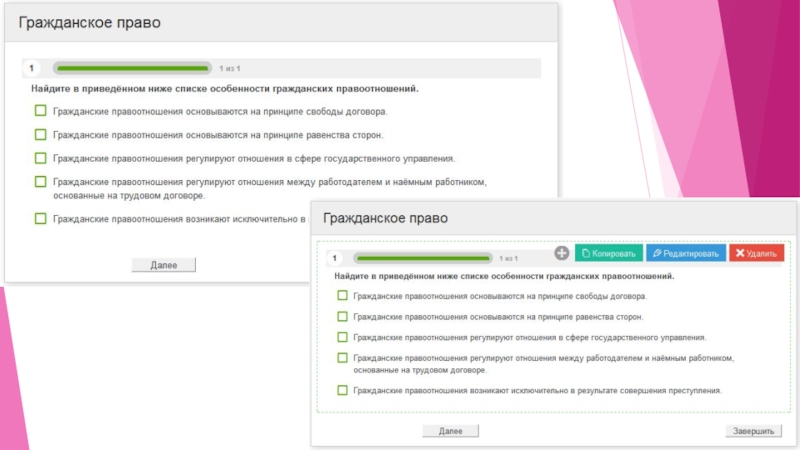Click the plus add icon in front window
Viewport: 800px width, 450px height.
click(561, 253)
